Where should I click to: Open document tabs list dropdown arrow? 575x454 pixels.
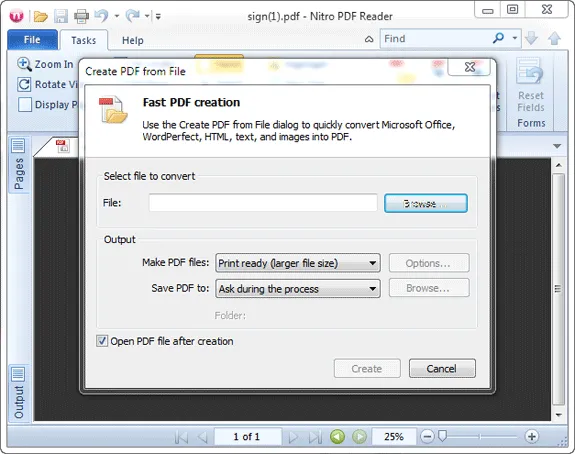557,146
